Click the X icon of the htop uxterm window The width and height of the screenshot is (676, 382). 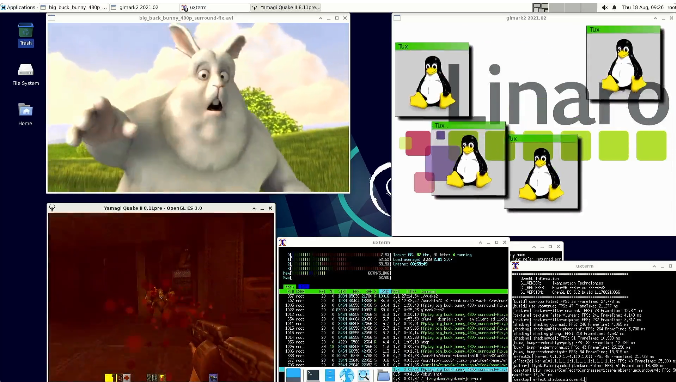(x=283, y=242)
